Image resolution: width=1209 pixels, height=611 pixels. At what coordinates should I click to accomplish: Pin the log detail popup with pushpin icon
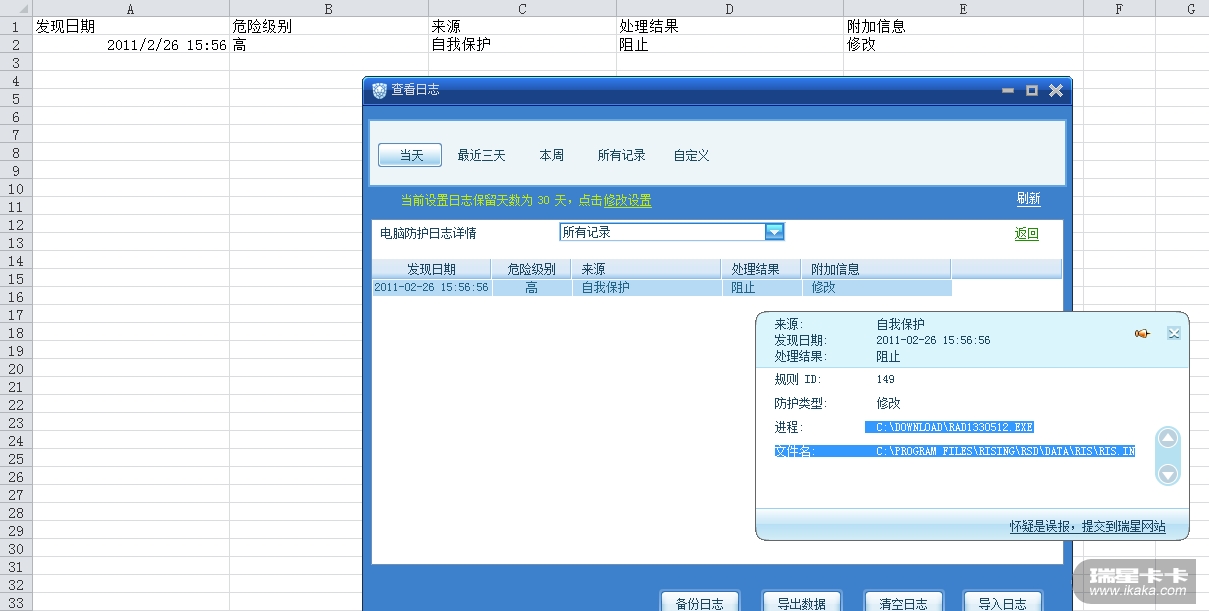click(1142, 333)
